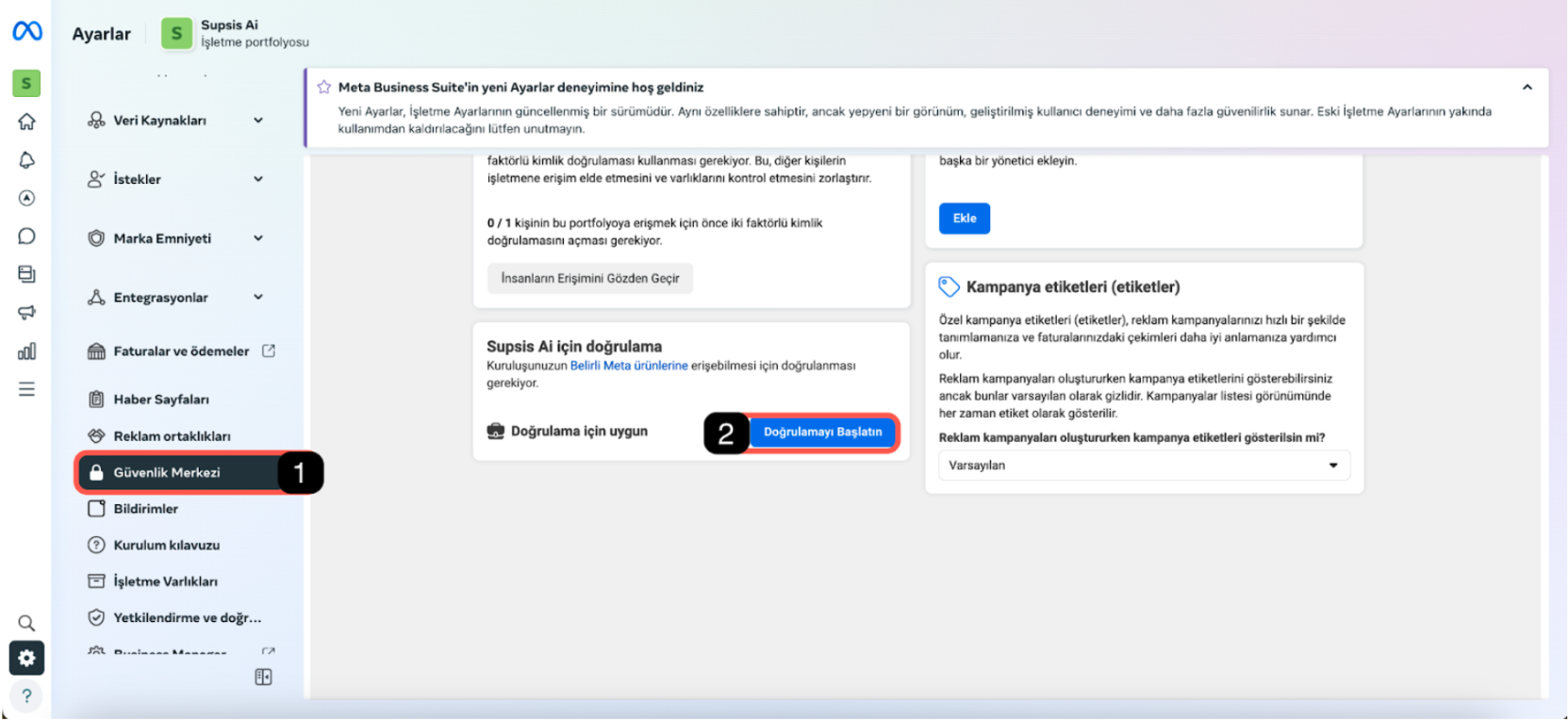Open Supsis Ai İşletme portfolyosu selector
This screenshot has width=1568, height=721.
pos(236,33)
